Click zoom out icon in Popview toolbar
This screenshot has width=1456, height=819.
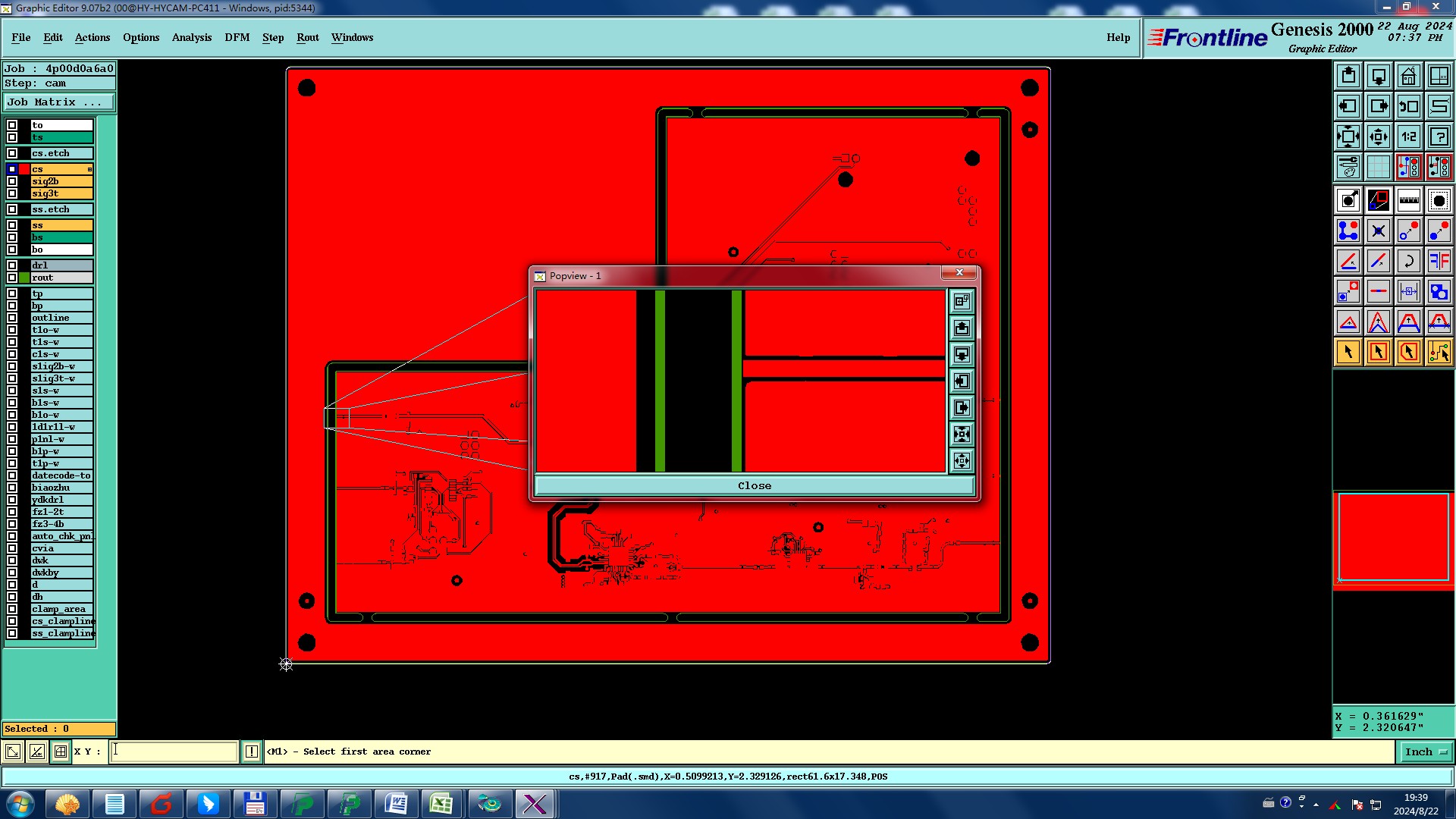pos(962,461)
